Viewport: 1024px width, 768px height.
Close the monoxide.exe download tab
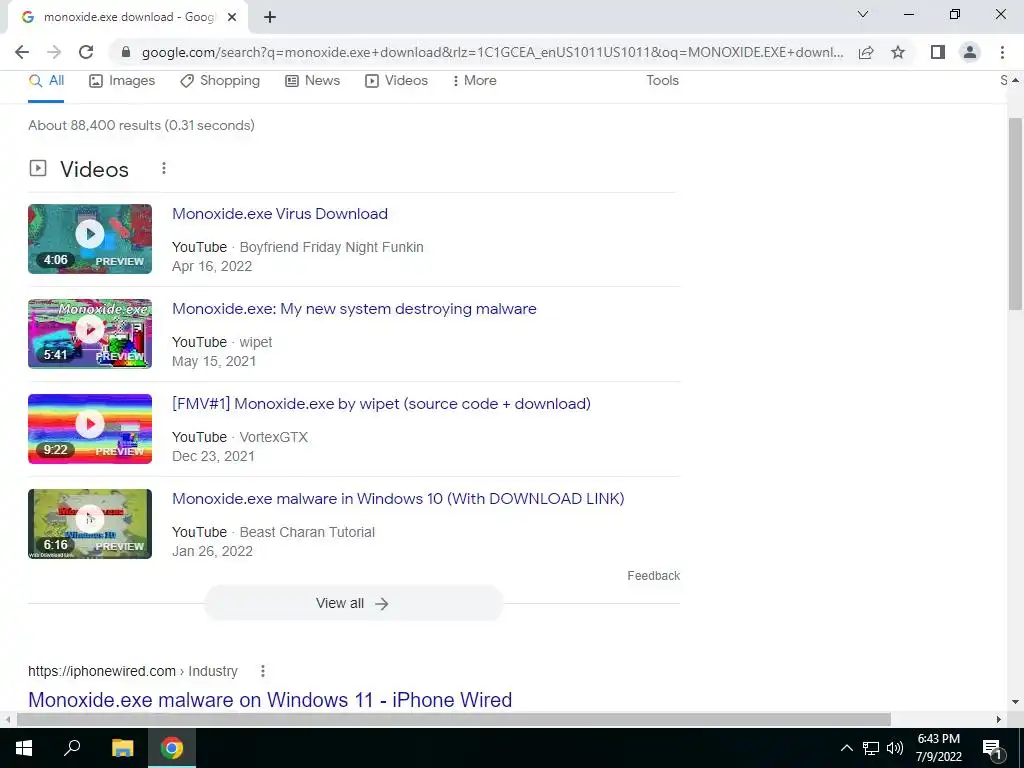click(232, 17)
